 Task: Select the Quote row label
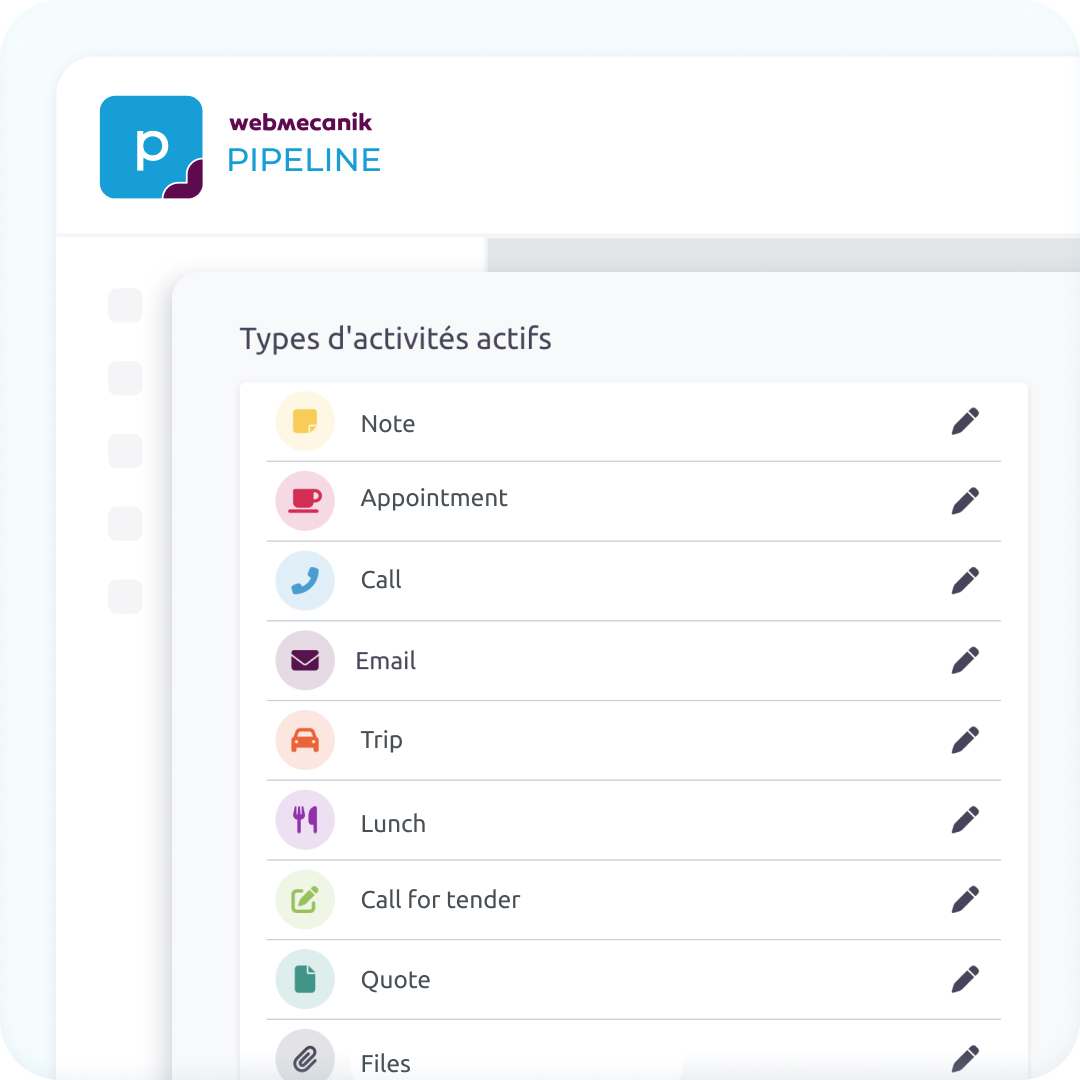tap(395, 980)
